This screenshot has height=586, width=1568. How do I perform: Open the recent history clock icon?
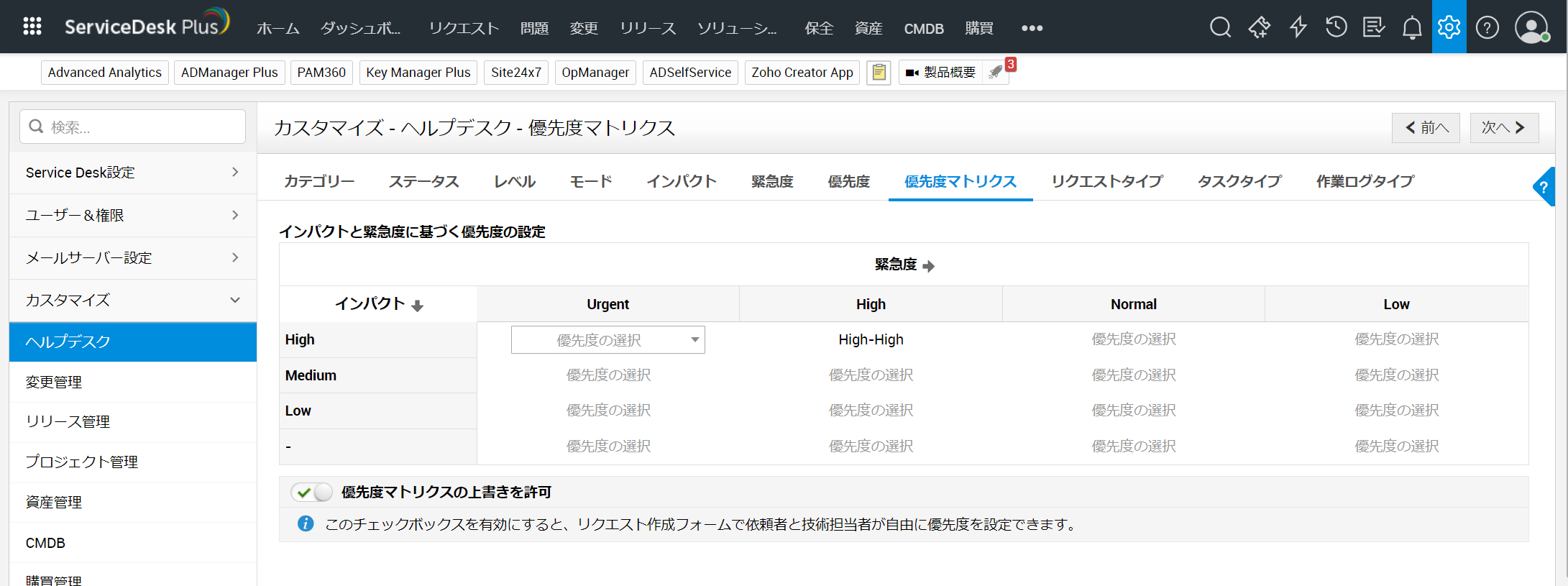click(1336, 27)
